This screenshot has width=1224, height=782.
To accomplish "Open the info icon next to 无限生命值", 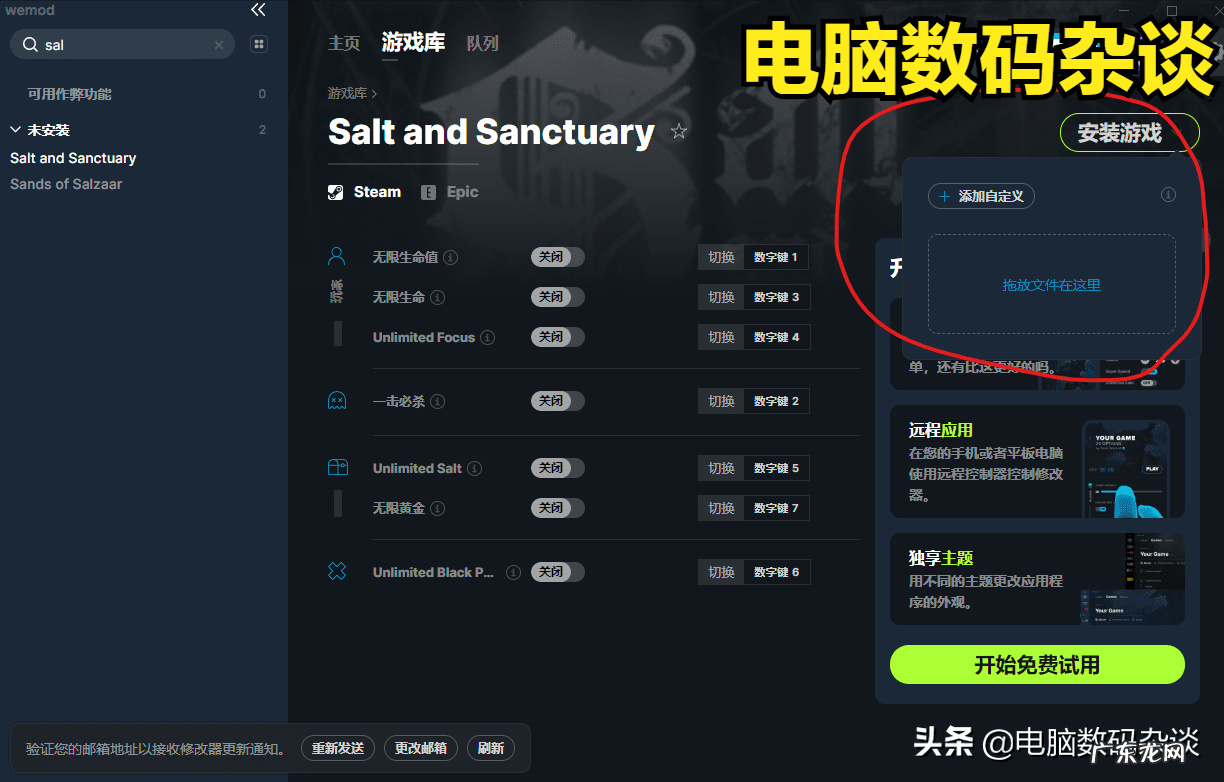I will tap(451, 257).
